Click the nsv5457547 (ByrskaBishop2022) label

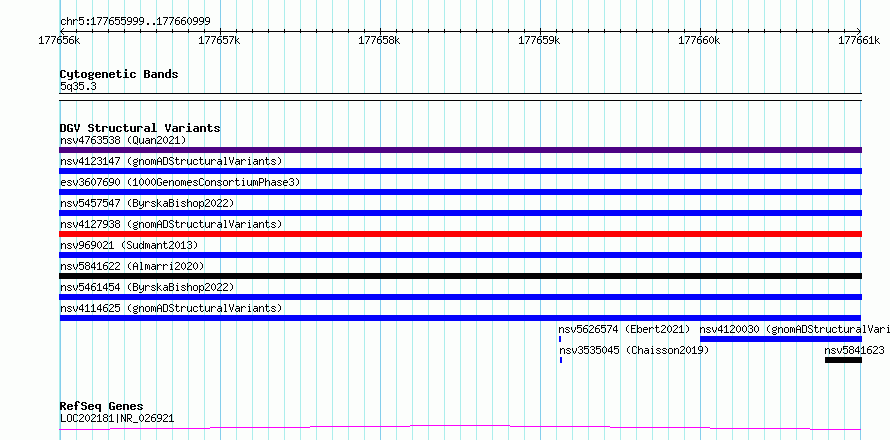(x=147, y=203)
